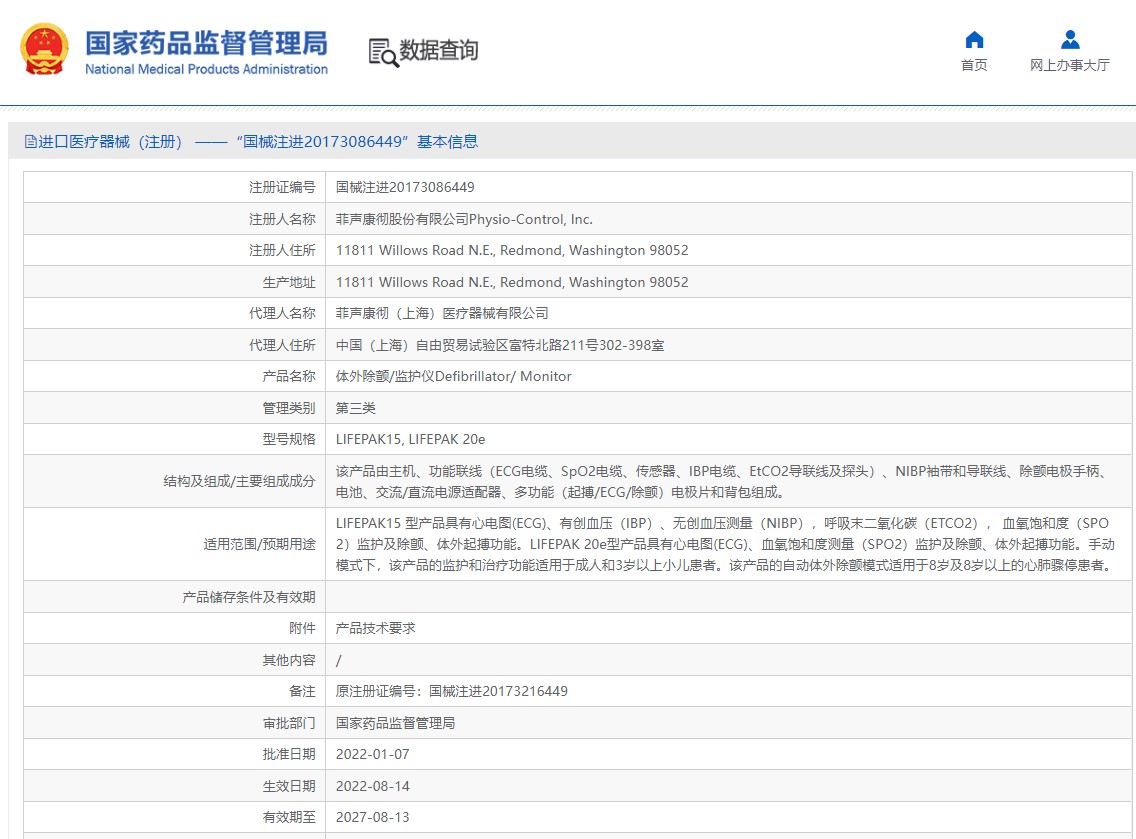Select expiry date 2027-08-13
Image resolution: width=1136 pixels, height=839 pixels.
372,817
